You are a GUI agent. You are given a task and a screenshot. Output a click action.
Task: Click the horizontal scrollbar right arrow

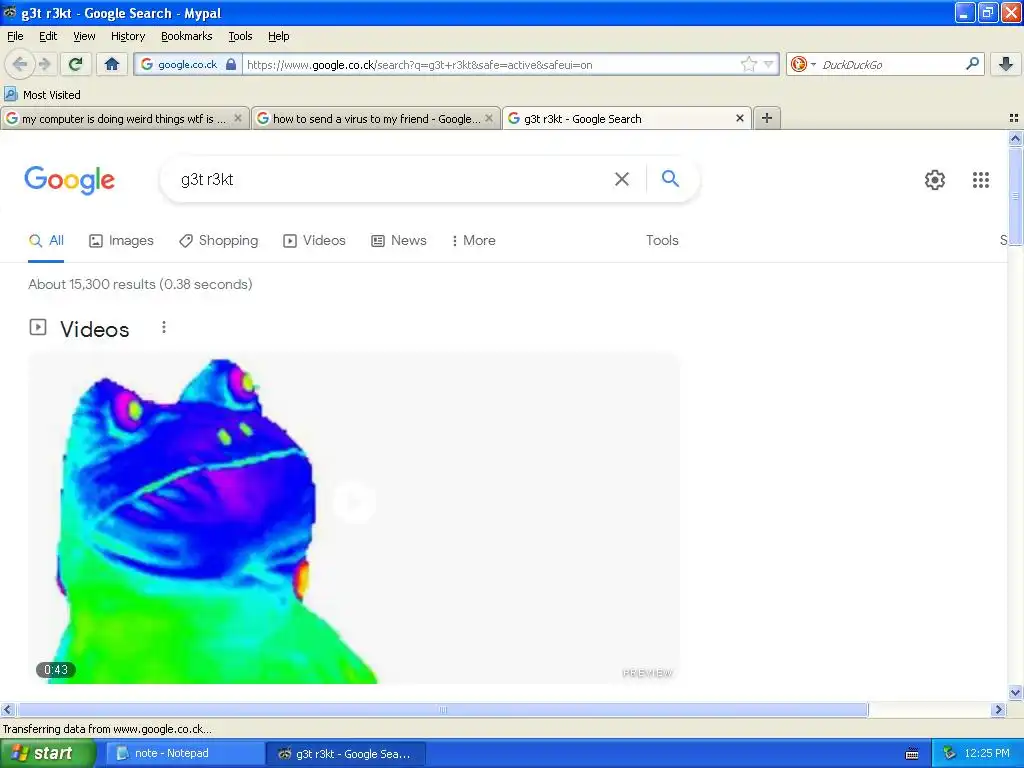click(x=998, y=709)
